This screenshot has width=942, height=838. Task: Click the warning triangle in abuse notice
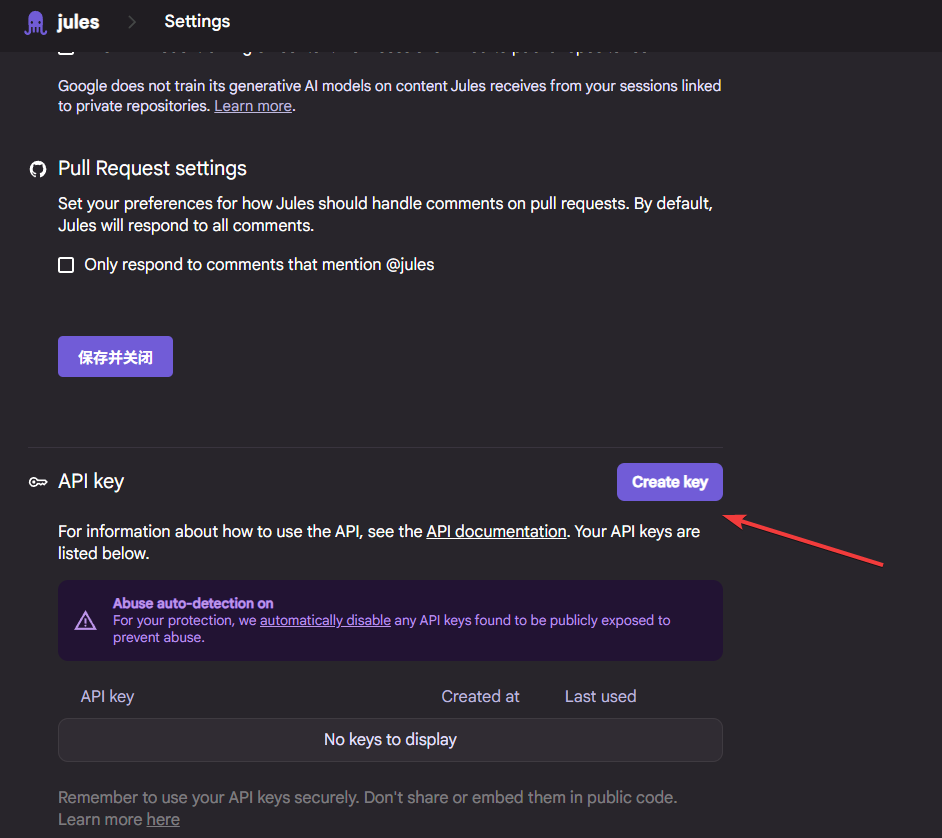pyautogui.click(x=86, y=621)
